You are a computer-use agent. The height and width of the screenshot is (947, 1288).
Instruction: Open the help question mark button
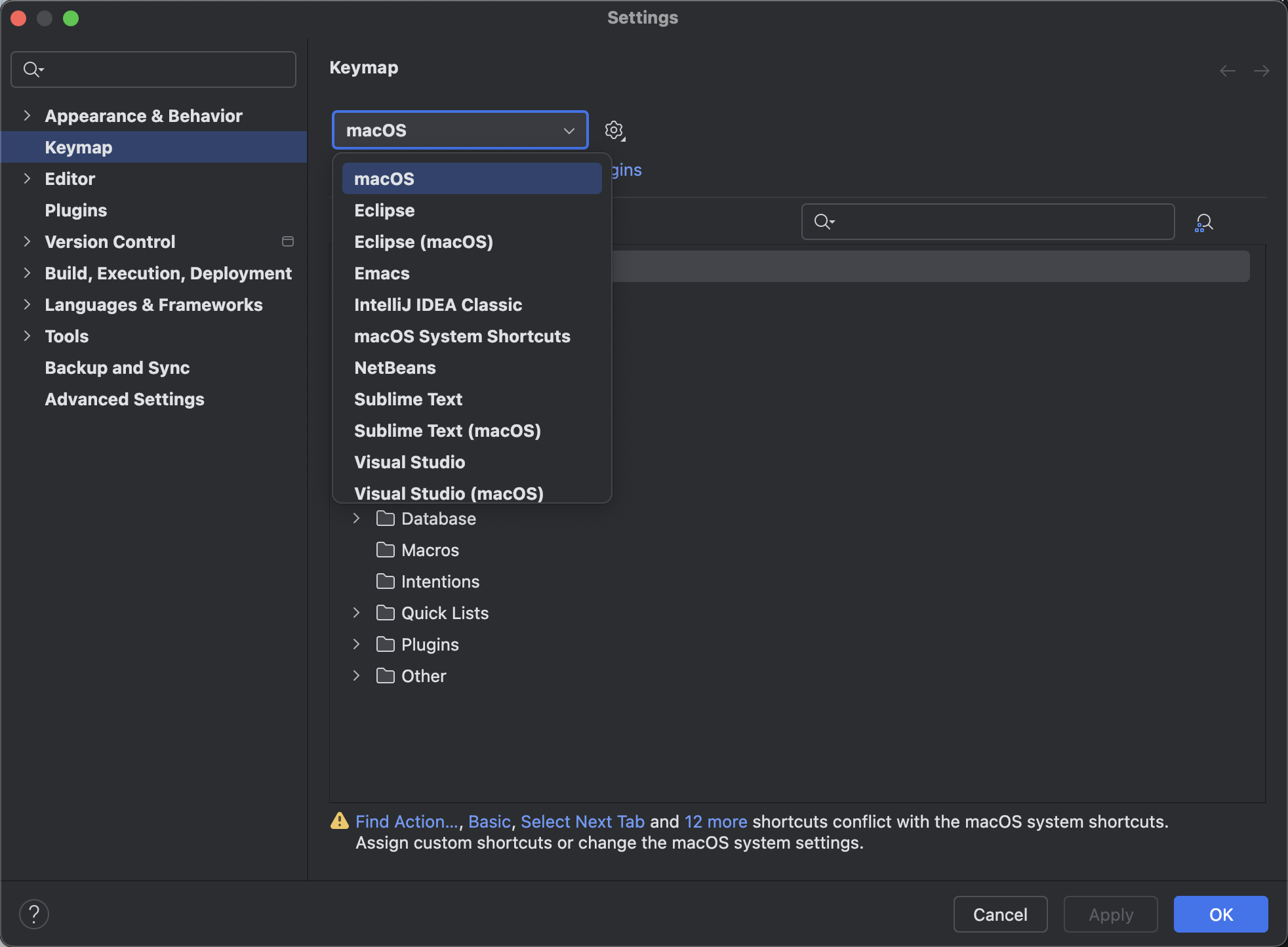tap(34, 914)
